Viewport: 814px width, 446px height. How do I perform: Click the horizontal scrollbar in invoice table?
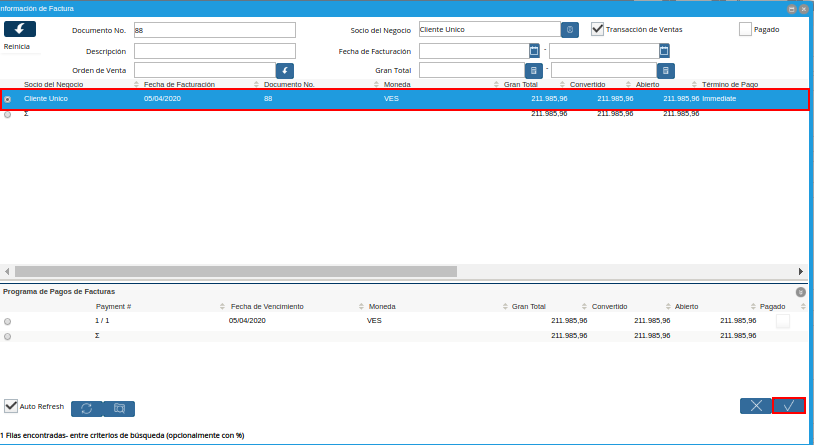tap(235, 271)
